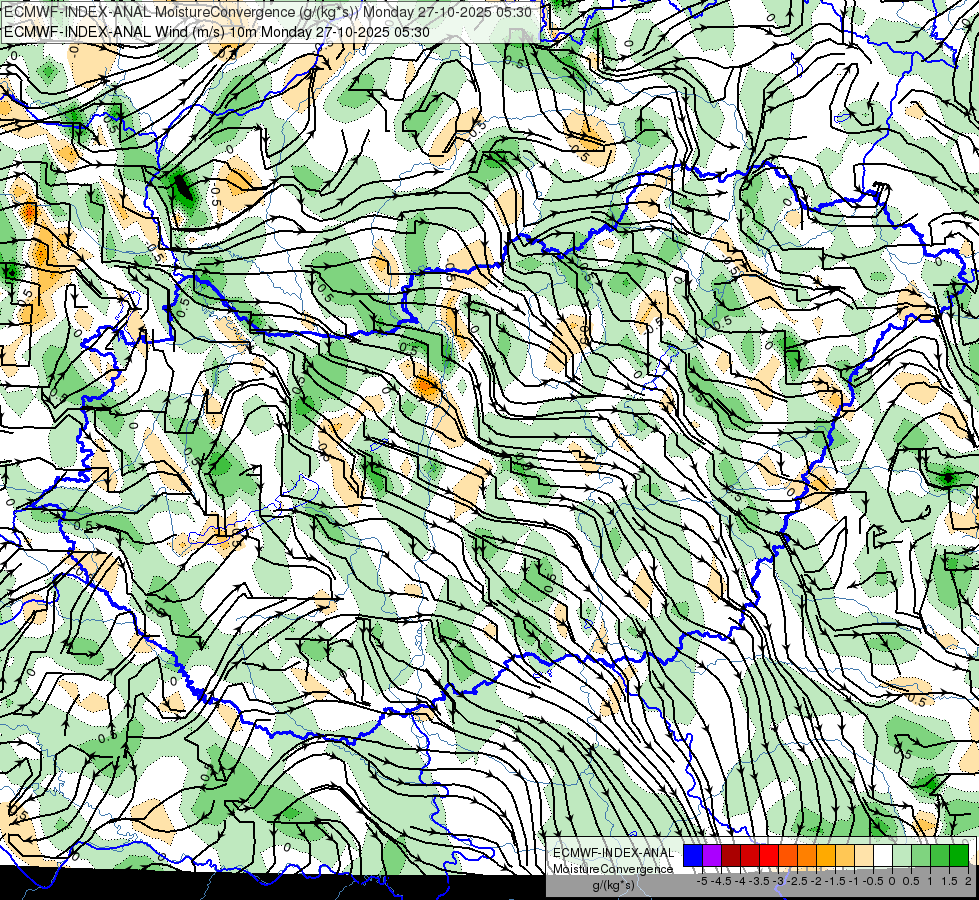This screenshot has height=900, width=979.
Task: Click the legend's ECMWF-INDEX-ANAL label
Action: pyautogui.click(x=614, y=853)
